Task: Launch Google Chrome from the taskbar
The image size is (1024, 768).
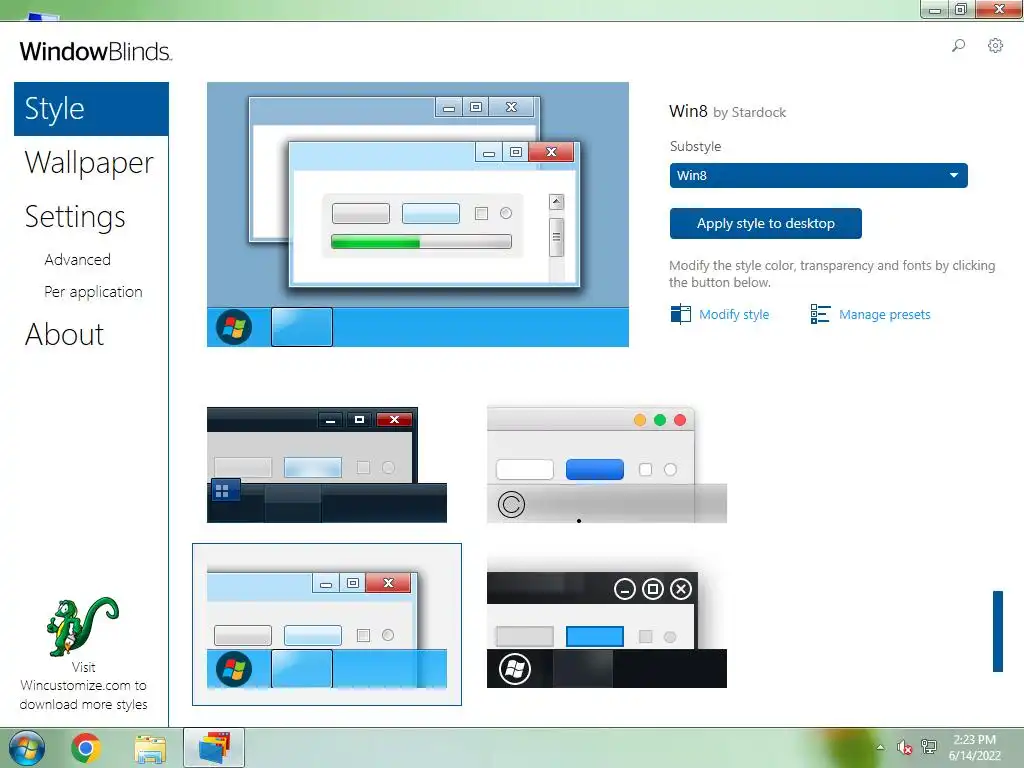Action: 86,748
